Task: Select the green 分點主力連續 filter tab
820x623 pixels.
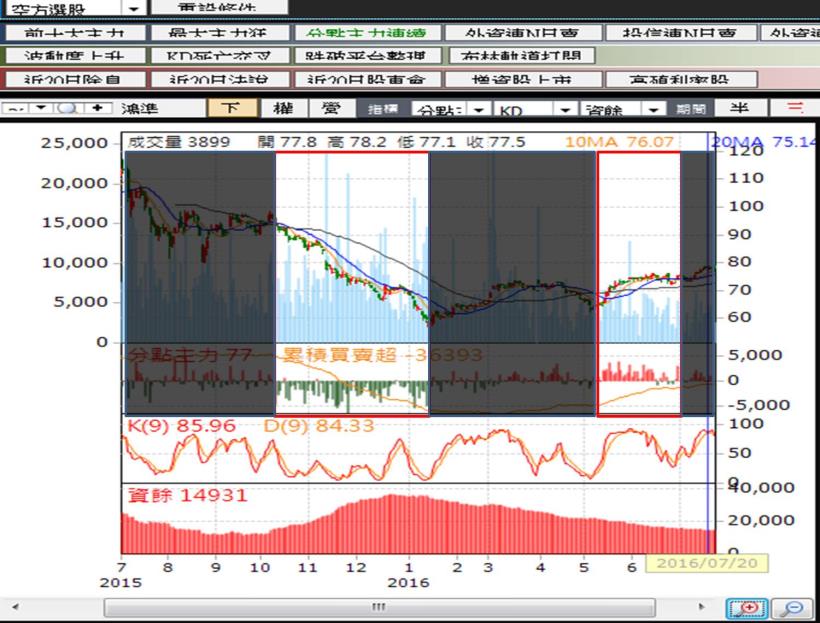Action: click(366, 32)
